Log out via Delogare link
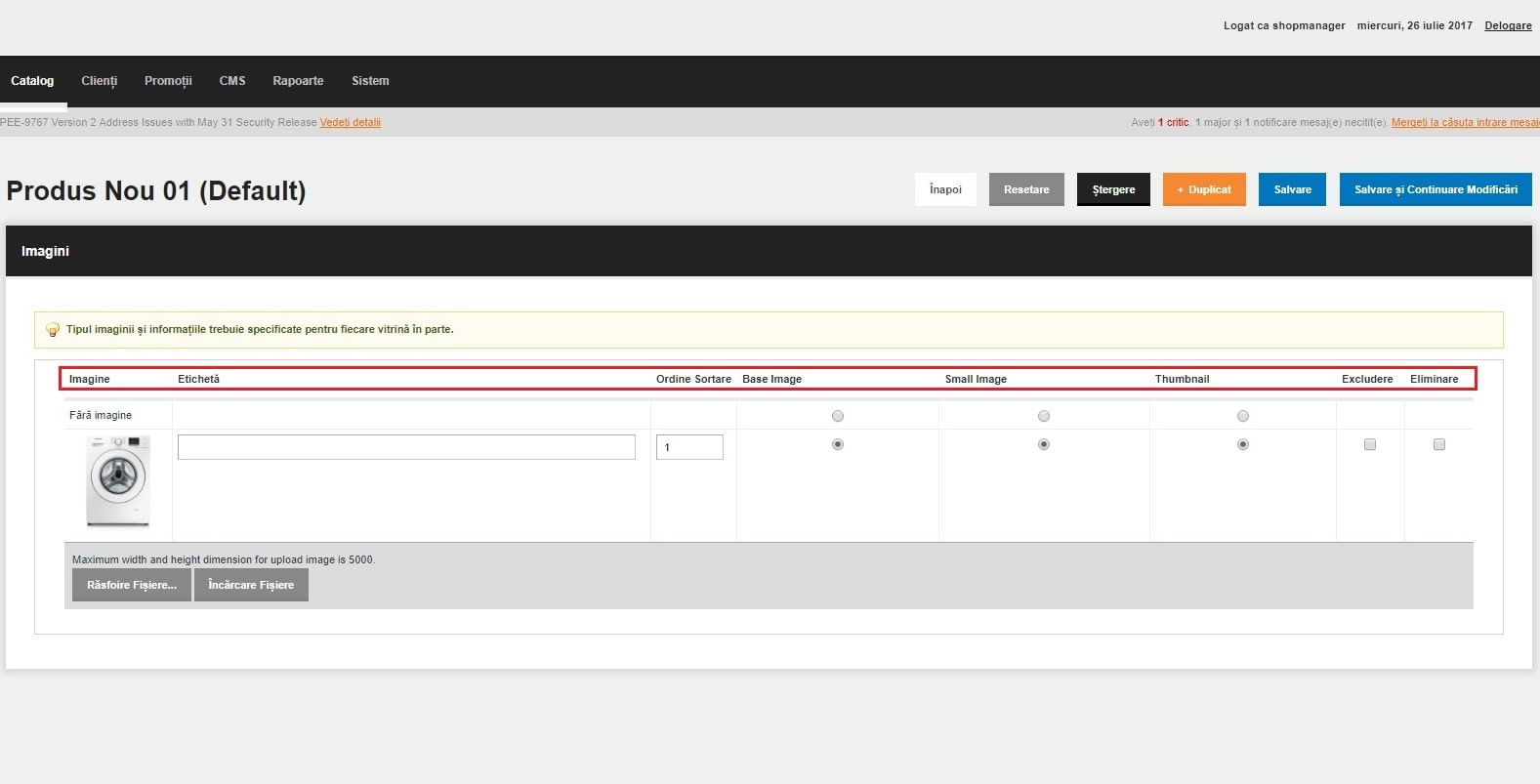The width and height of the screenshot is (1540, 784). (1508, 25)
